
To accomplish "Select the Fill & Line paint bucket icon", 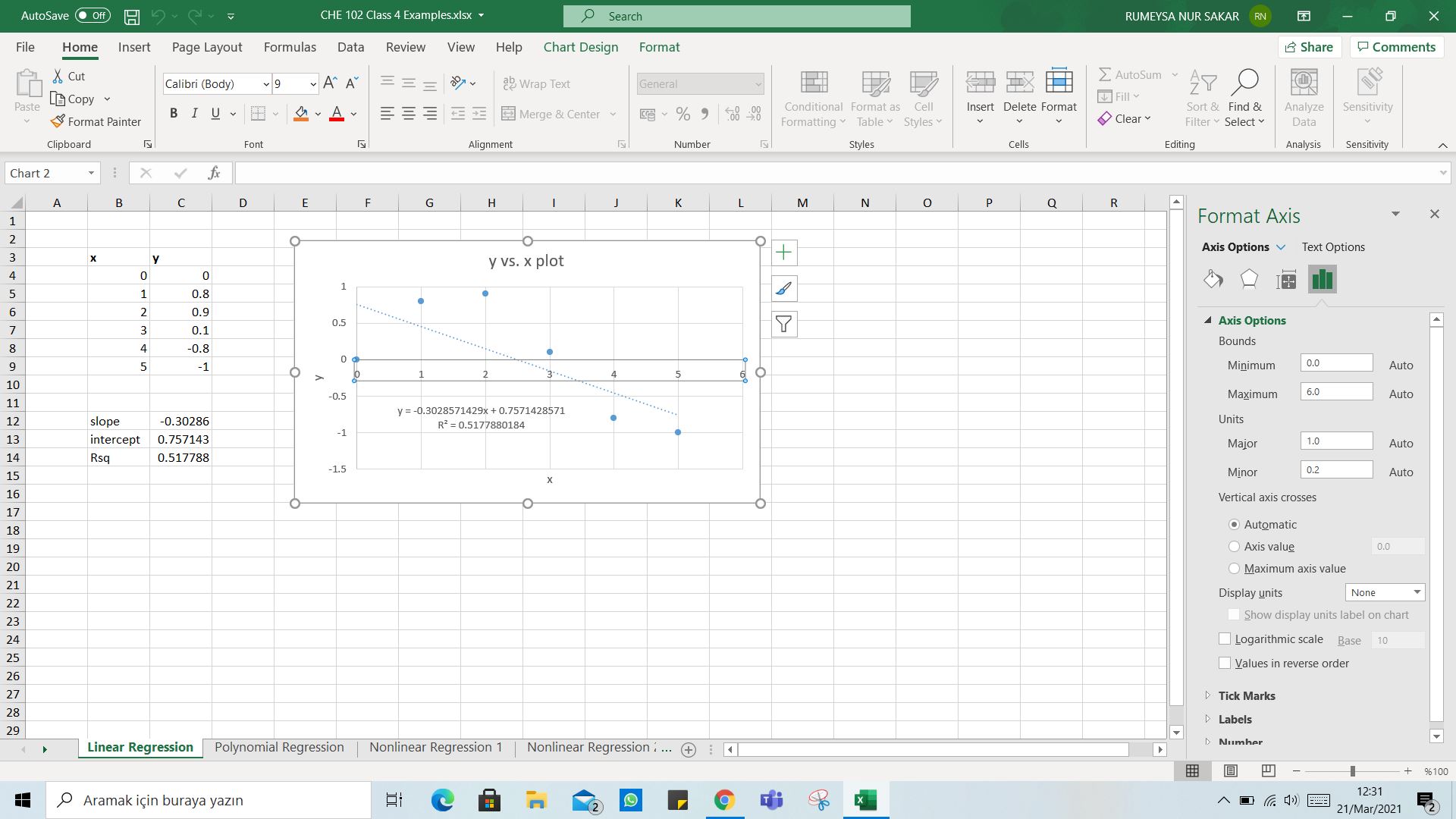I will click(1213, 279).
